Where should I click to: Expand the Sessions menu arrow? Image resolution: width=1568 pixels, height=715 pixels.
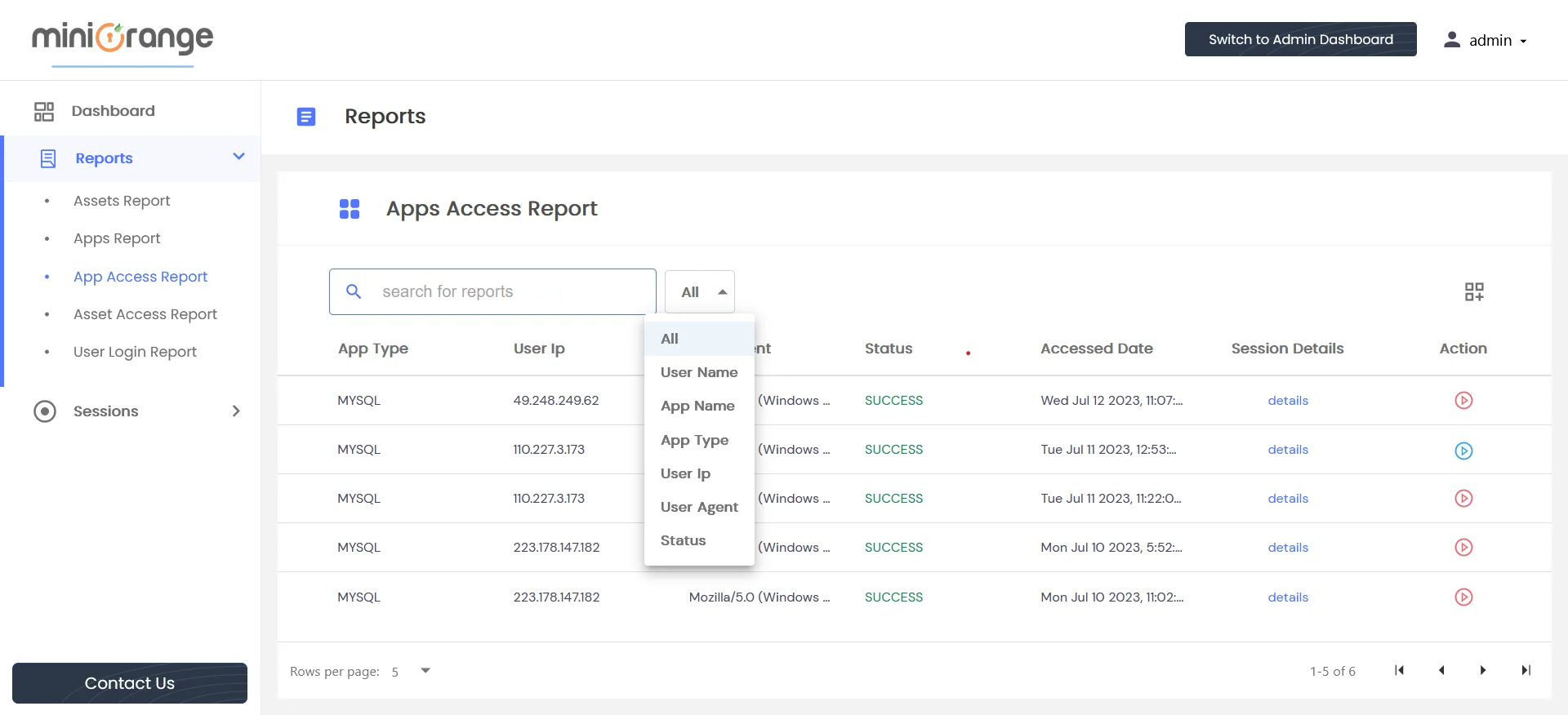(236, 411)
